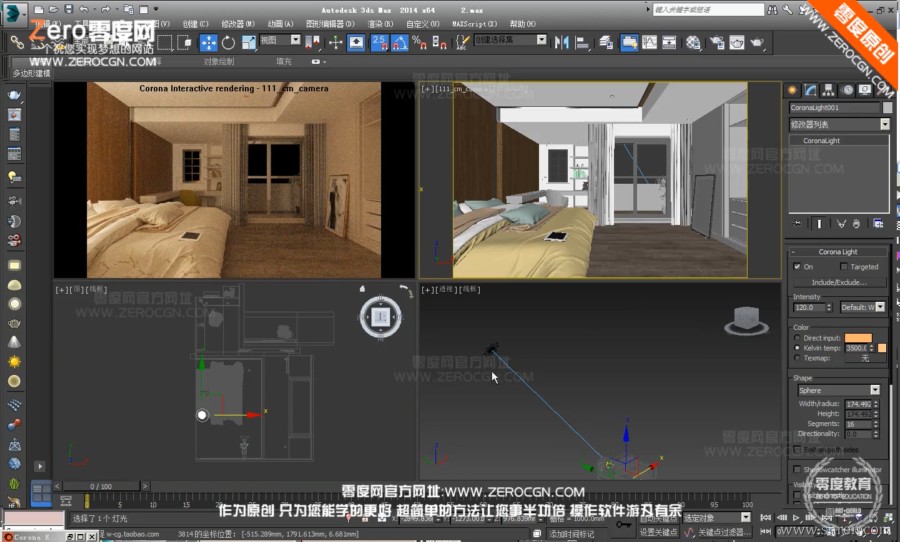This screenshot has height=542, width=900.
Task: Select the Move transform tool
Action: tap(208, 42)
